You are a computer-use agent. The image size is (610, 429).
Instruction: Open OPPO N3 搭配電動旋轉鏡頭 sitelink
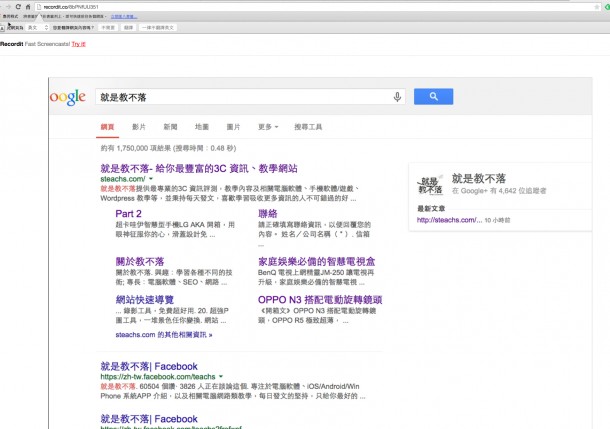coord(320,300)
